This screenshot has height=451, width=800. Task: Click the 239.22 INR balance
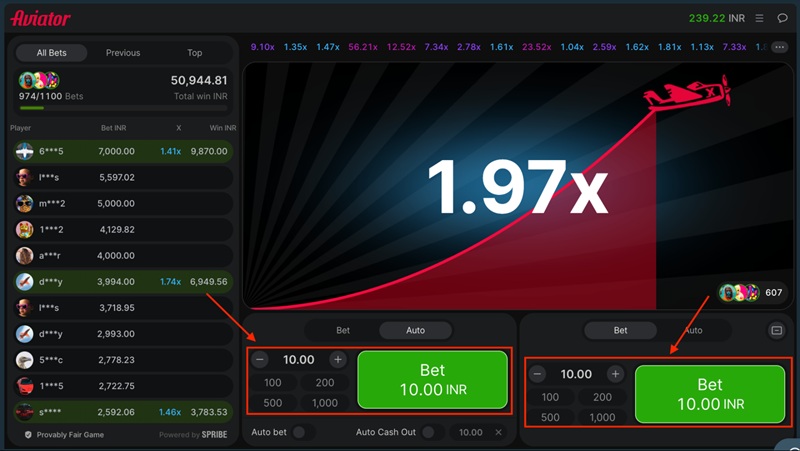click(716, 18)
